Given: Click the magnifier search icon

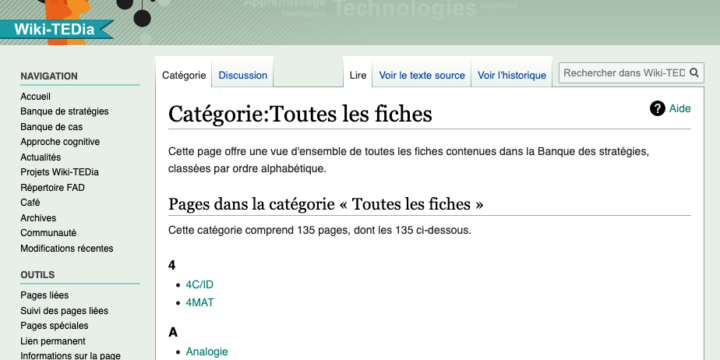Looking at the screenshot, I should [694, 73].
